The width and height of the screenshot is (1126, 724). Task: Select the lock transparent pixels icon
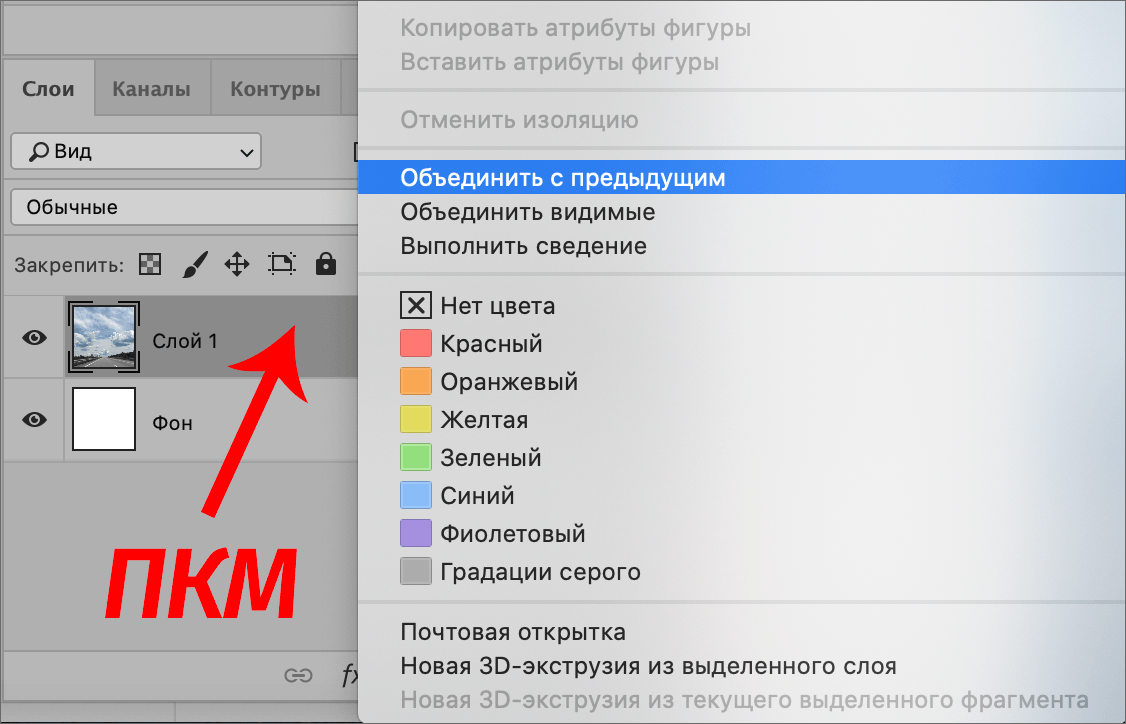[x=148, y=263]
